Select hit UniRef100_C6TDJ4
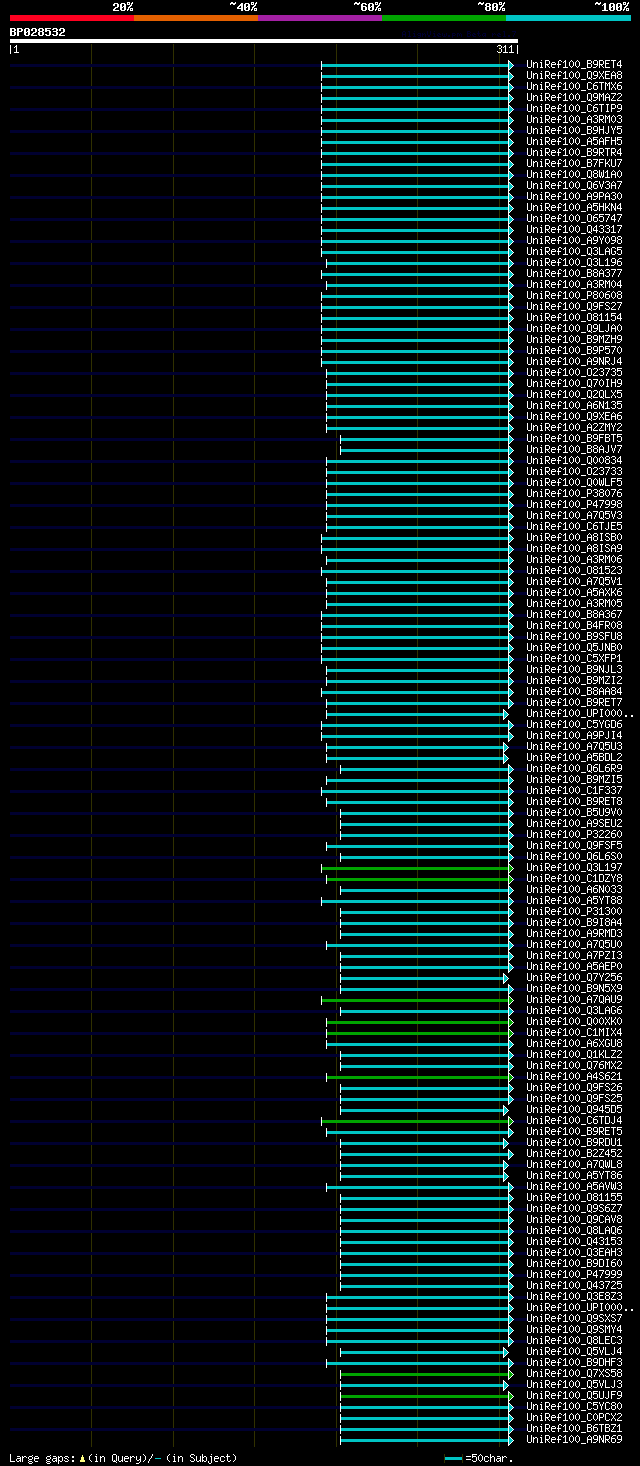Viewport: 640px width, 1466px height. pyautogui.click(x=574, y=1121)
